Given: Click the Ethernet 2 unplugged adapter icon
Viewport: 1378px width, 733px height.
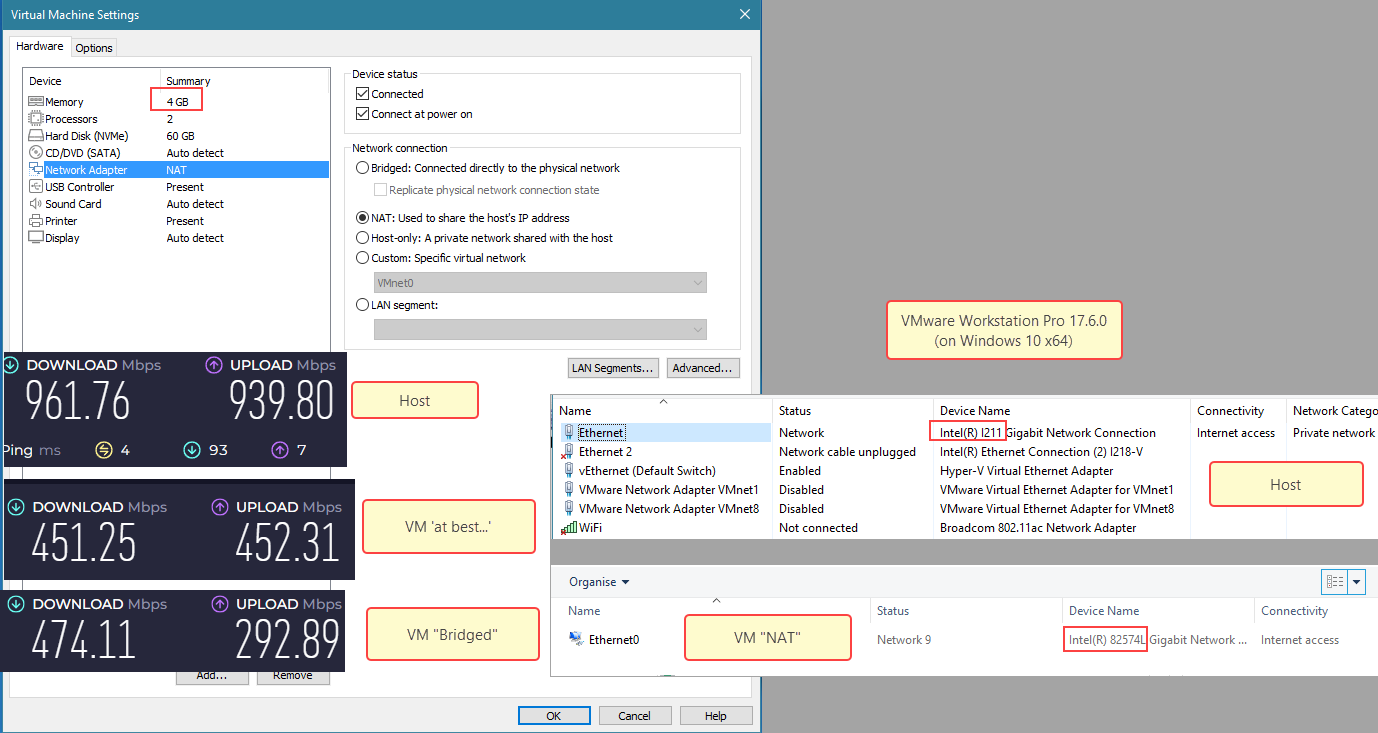Looking at the screenshot, I should click(x=568, y=452).
